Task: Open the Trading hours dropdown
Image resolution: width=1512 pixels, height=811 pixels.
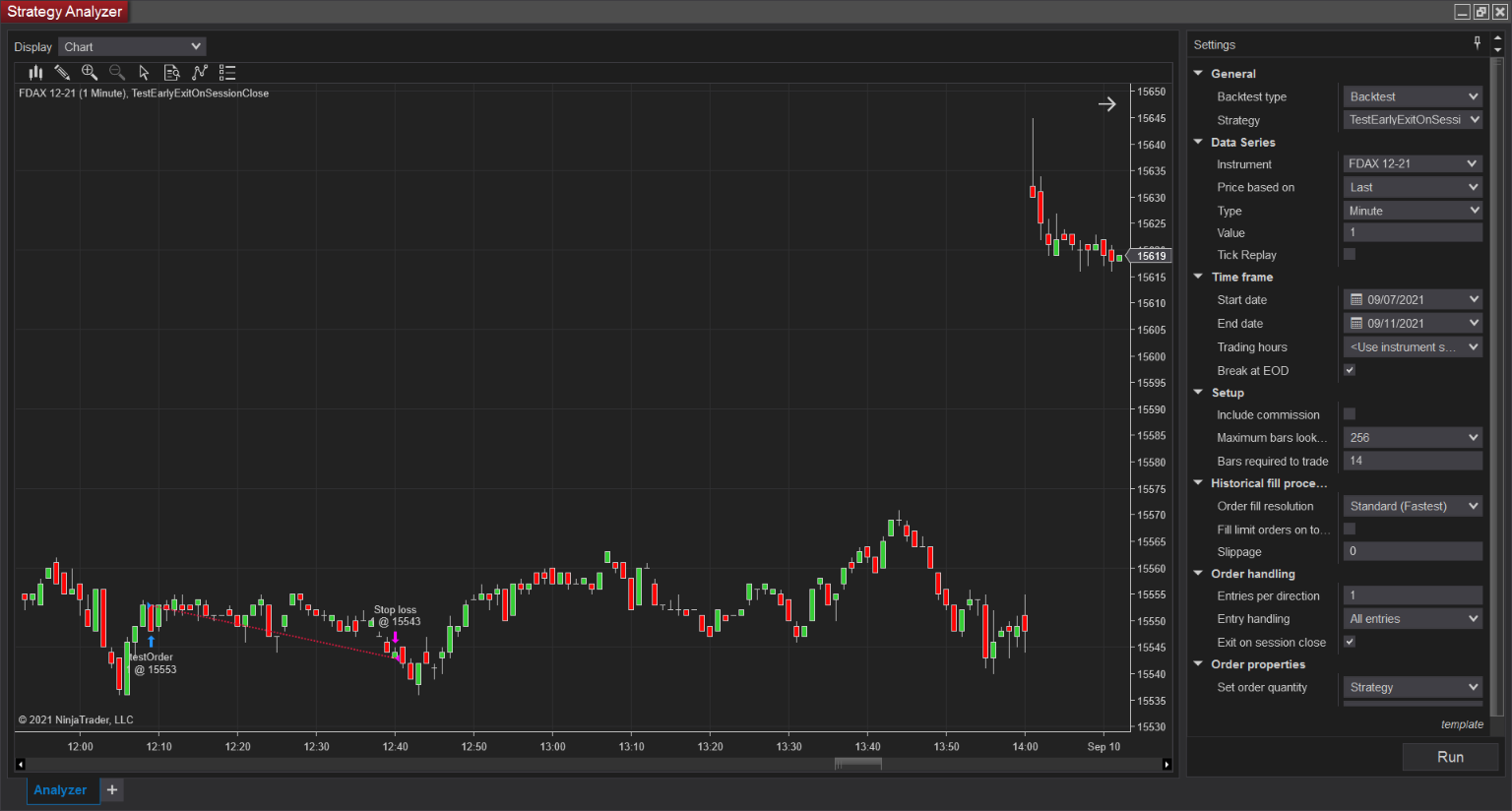Action: click(1413, 346)
